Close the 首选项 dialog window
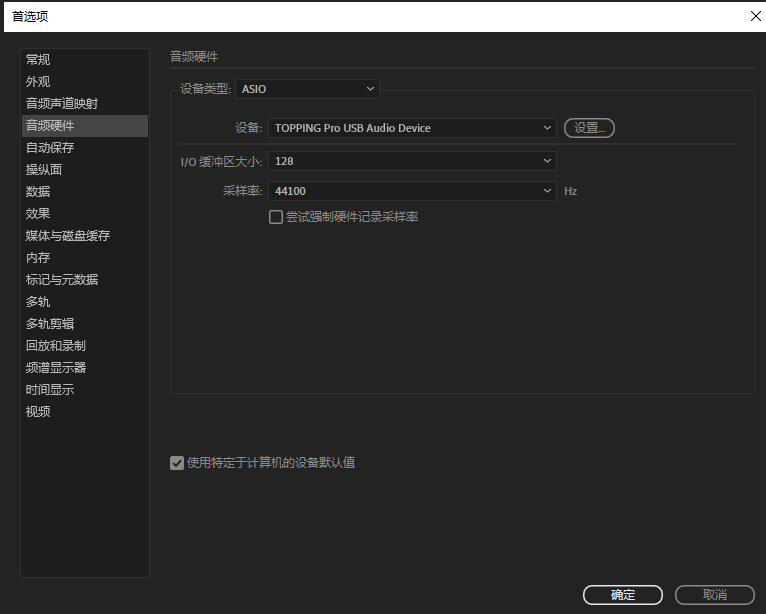 tap(755, 15)
